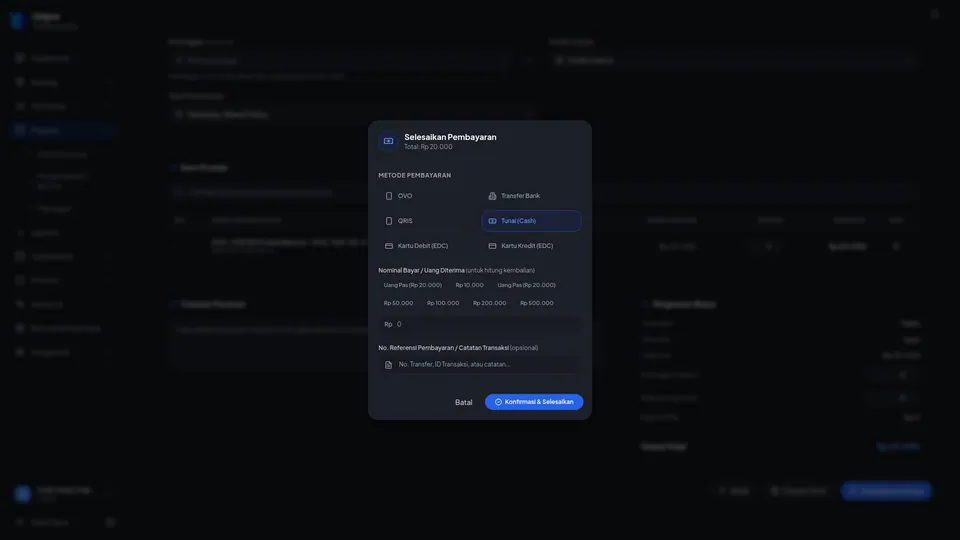
Task: Select OVO as payment method
Action: coord(428,196)
